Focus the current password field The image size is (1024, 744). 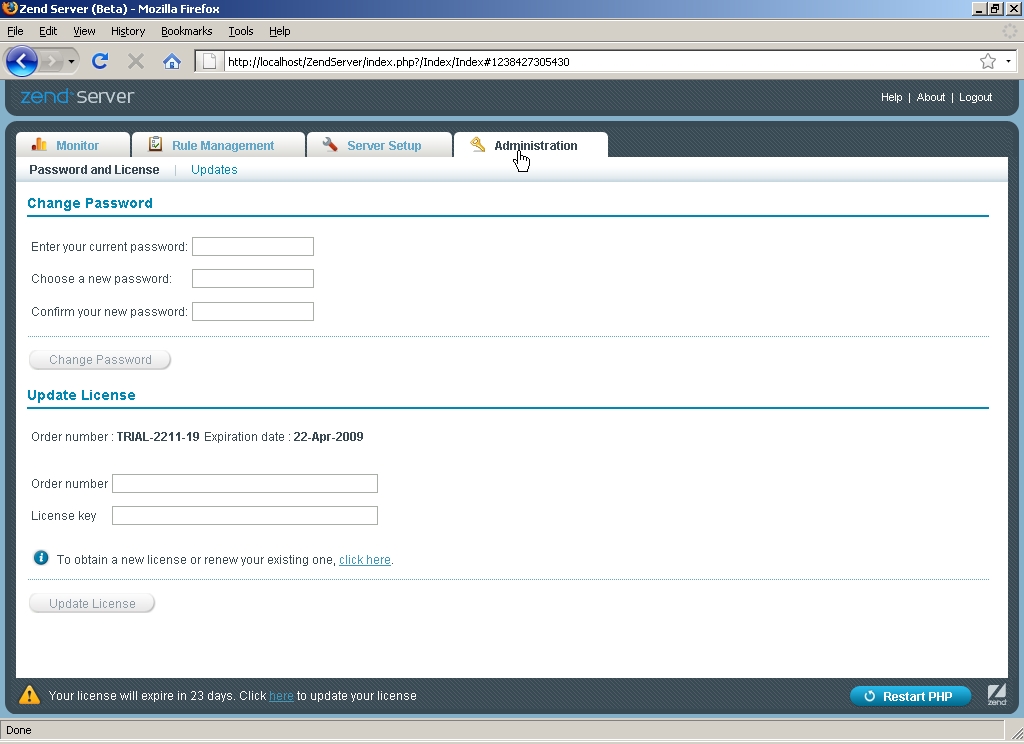point(253,246)
